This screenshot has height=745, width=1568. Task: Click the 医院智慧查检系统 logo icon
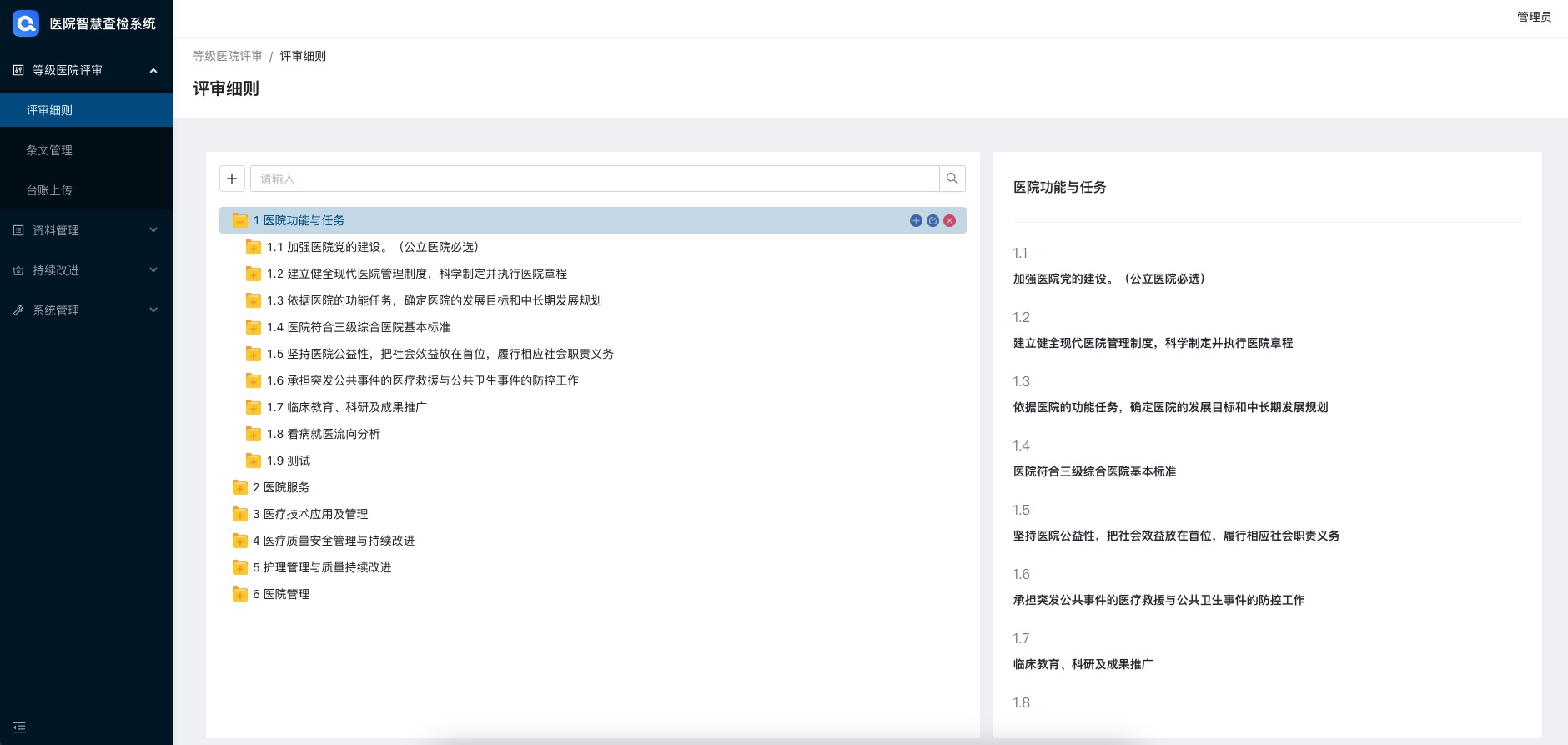pyautogui.click(x=26, y=23)
